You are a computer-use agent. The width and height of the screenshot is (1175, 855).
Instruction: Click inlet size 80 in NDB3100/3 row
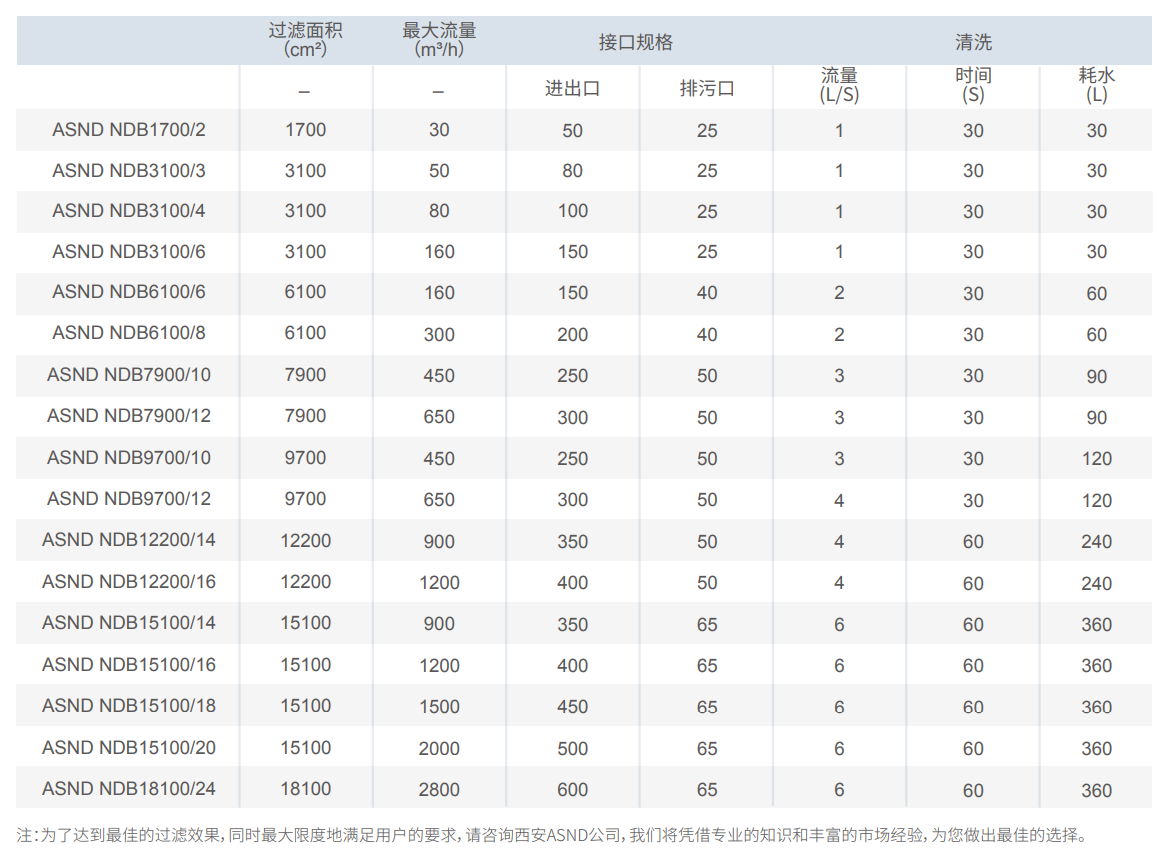pyautogui.click(x=573, y=171)
